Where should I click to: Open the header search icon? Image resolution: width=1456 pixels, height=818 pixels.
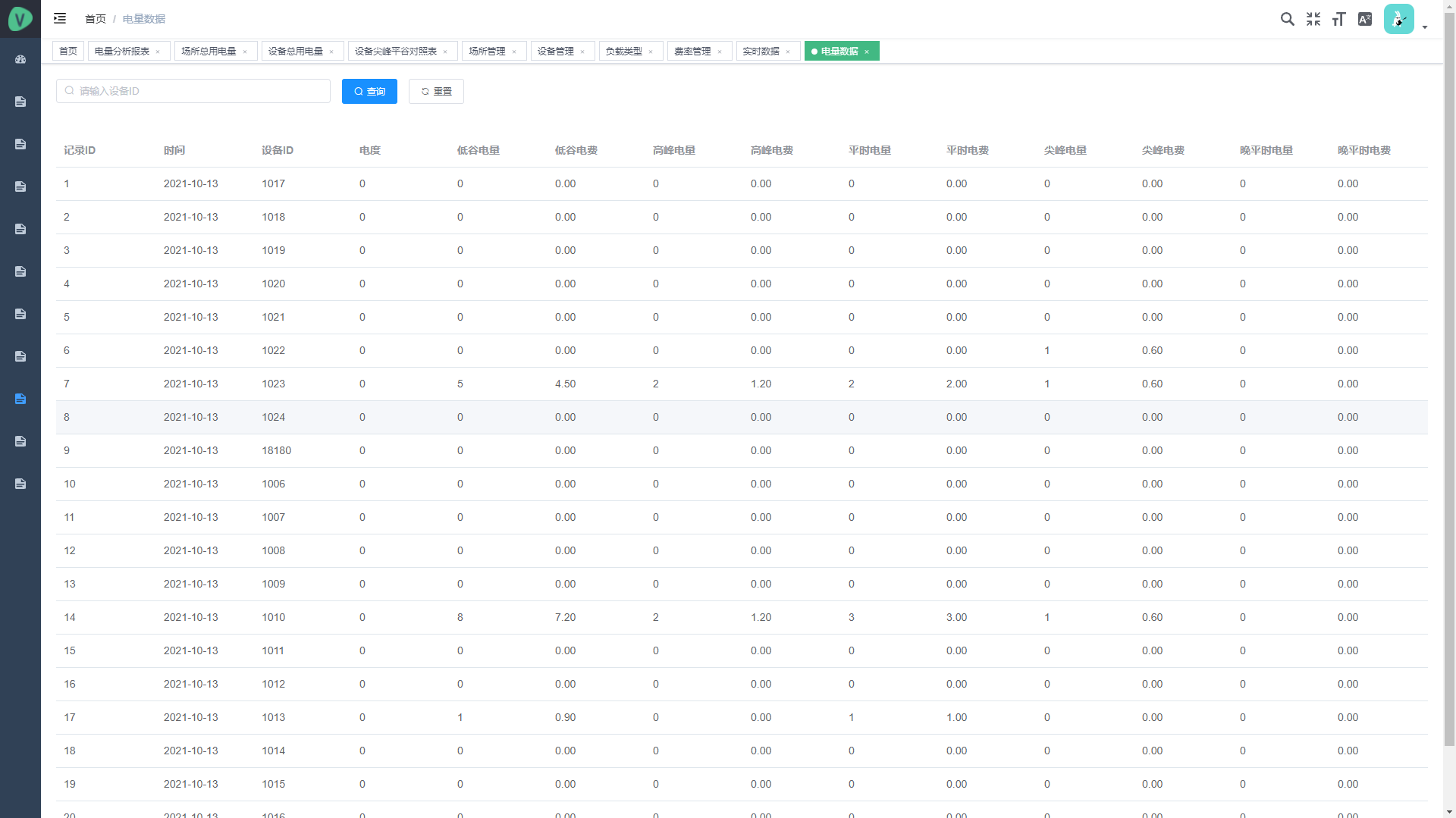click(1287, 19)
